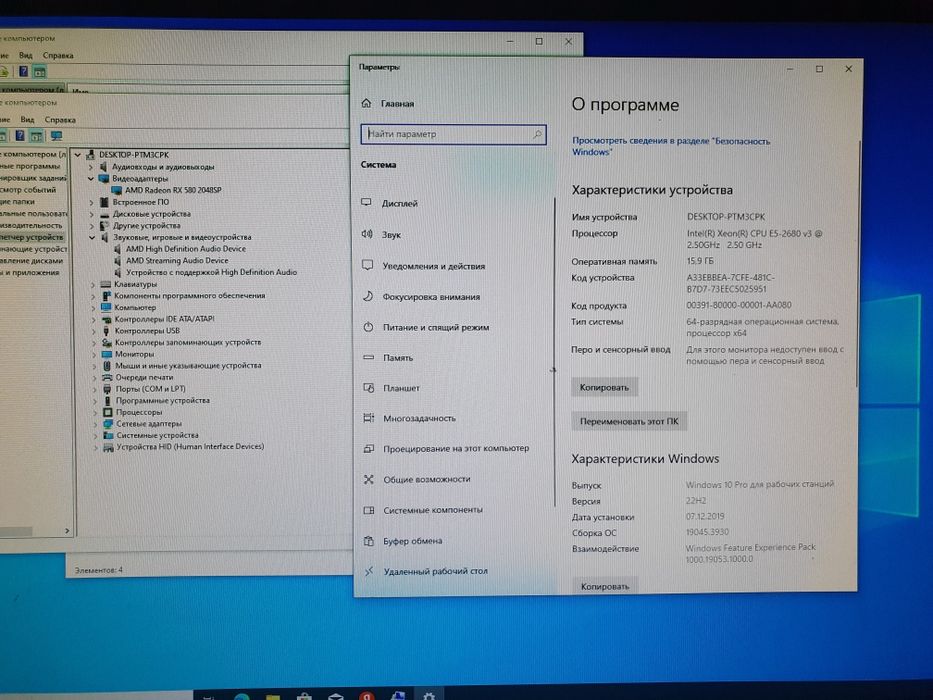Select the Встроенное ПО row
933x700 pixels.
click(x=140, y=202)
